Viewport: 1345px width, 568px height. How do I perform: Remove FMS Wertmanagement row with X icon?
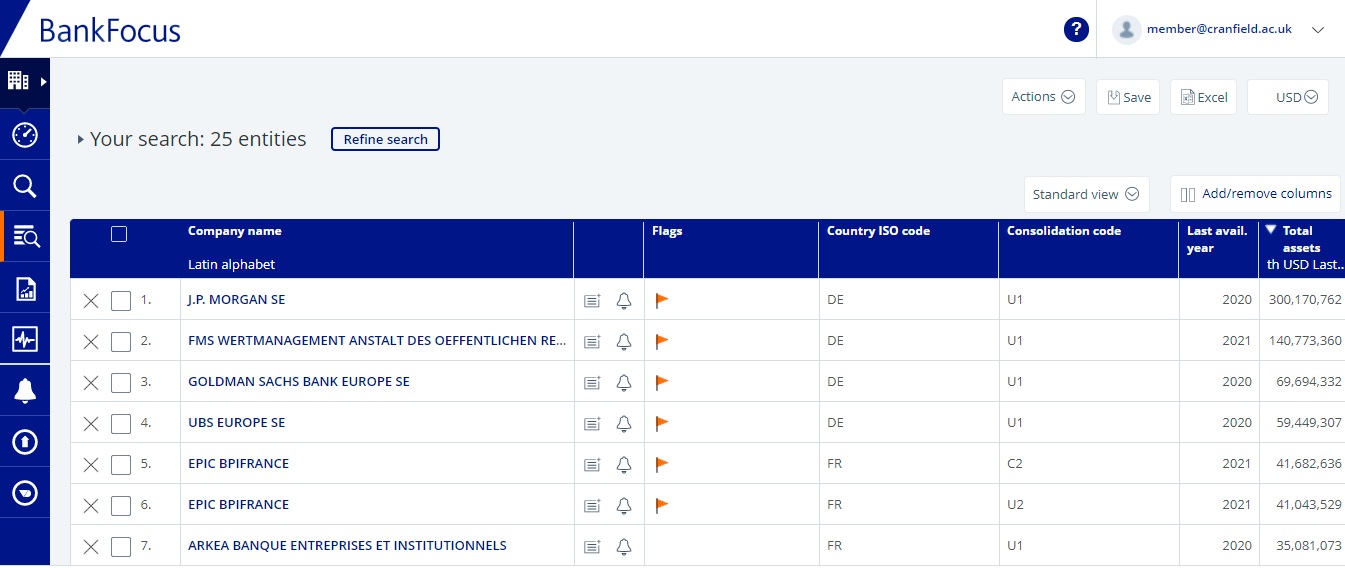coord(91,342)
